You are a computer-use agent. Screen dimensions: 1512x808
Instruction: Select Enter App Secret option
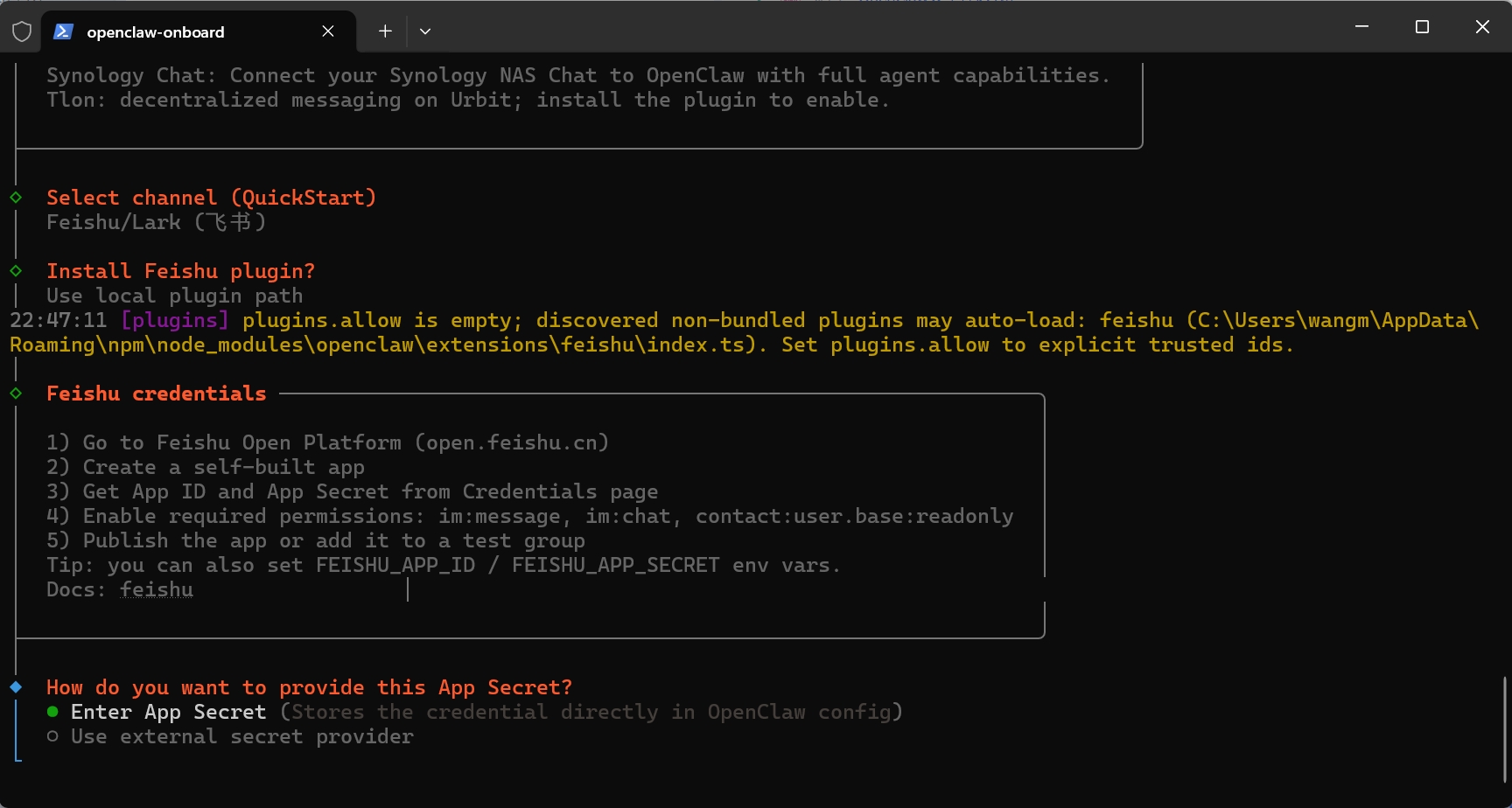tap(168, 712)
